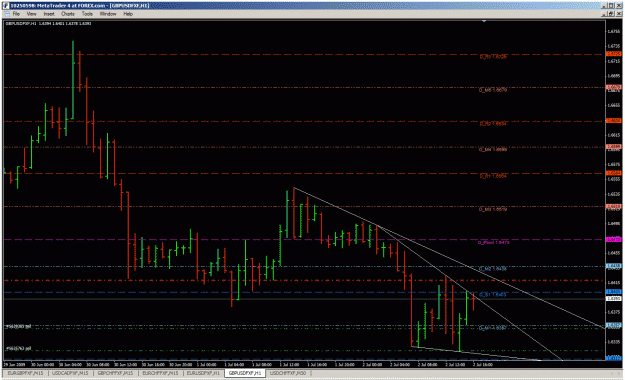Open the View menu
625x380 pixels.
coord(31,14)
